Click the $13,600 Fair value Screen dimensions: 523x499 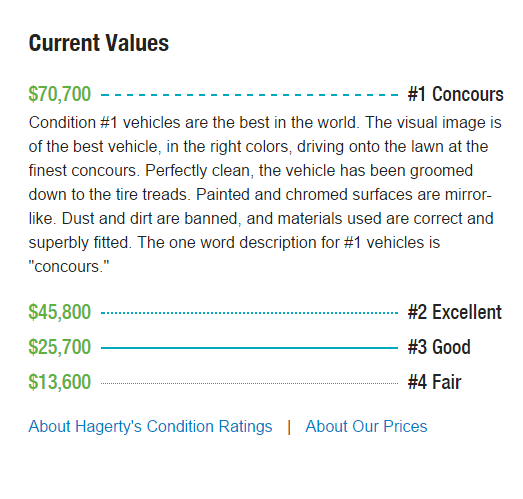click(x=60, y=382)
